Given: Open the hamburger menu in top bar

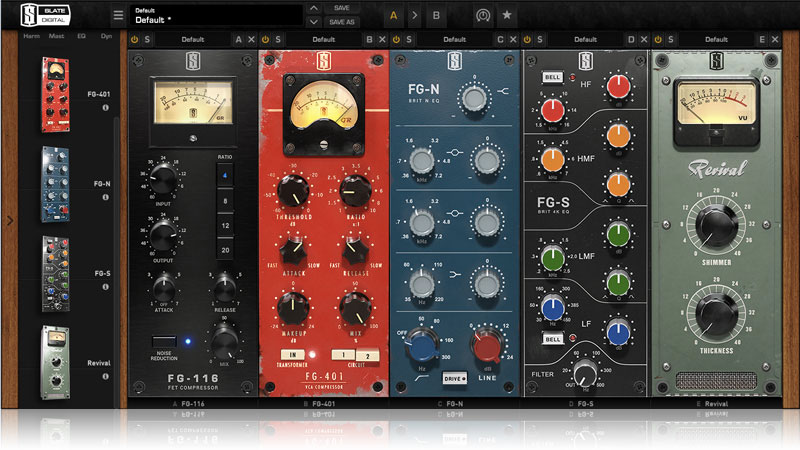Looking at the screenshot, I should pyautogui.click(x=119, y=16).
